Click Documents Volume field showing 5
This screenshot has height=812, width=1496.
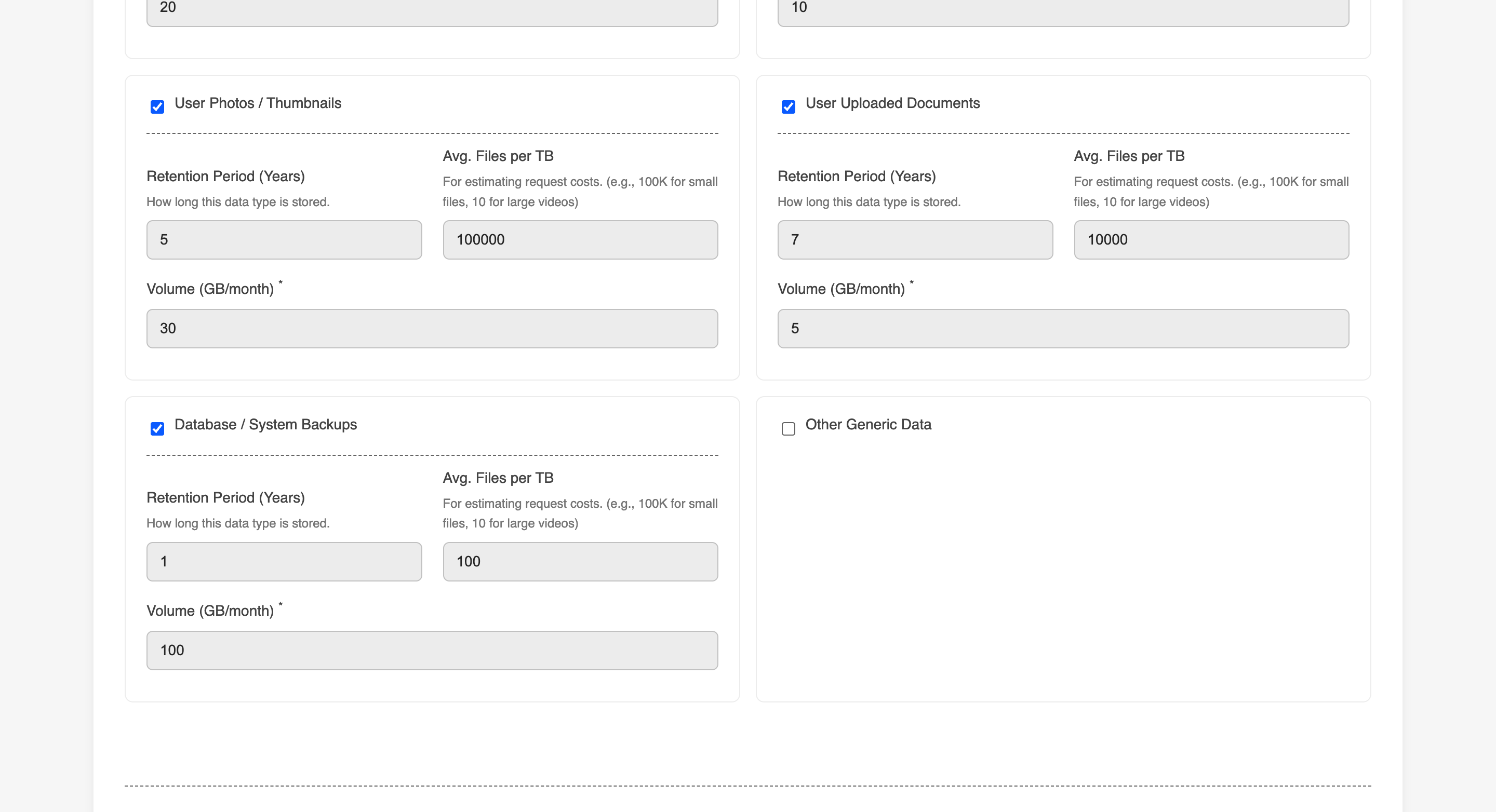point(1063,328)
